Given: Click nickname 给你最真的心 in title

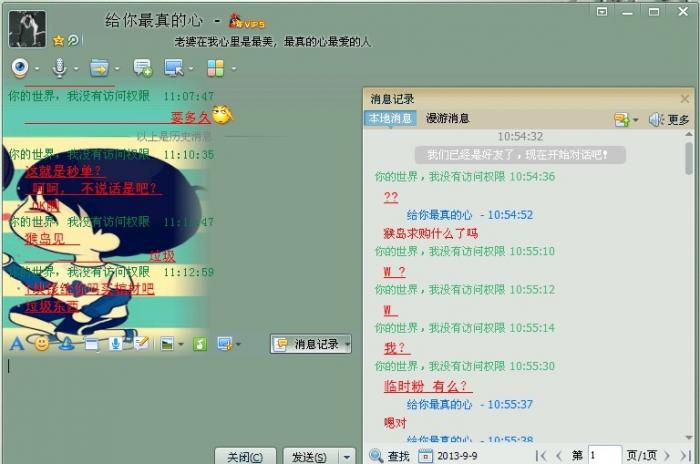Looking at the screenshot, I should pyautogui.click(x=154, y=21).
